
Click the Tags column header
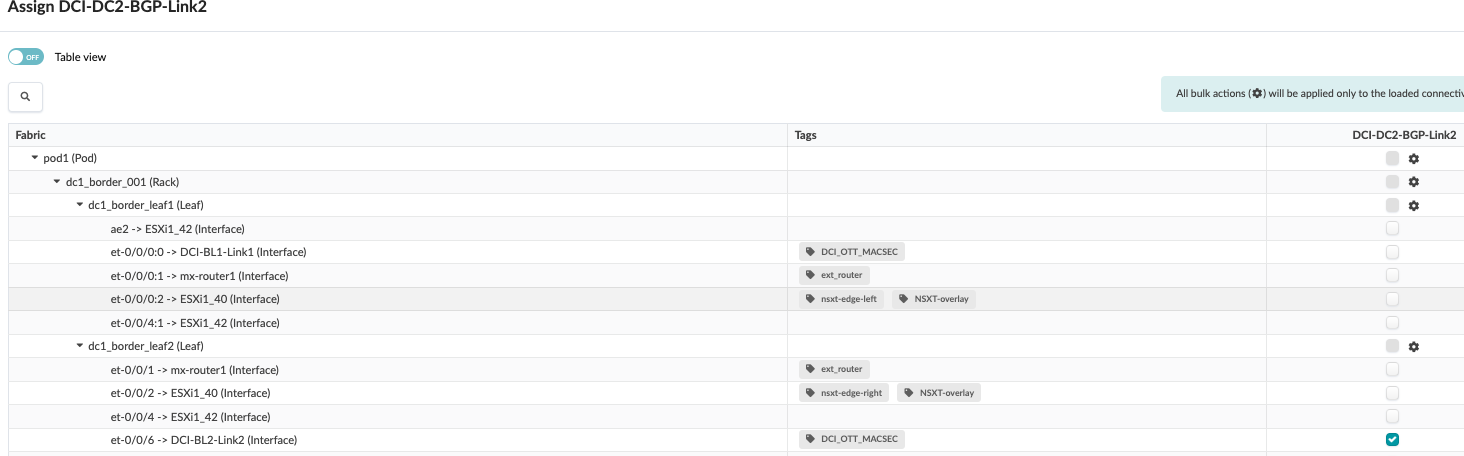(805, 135)
